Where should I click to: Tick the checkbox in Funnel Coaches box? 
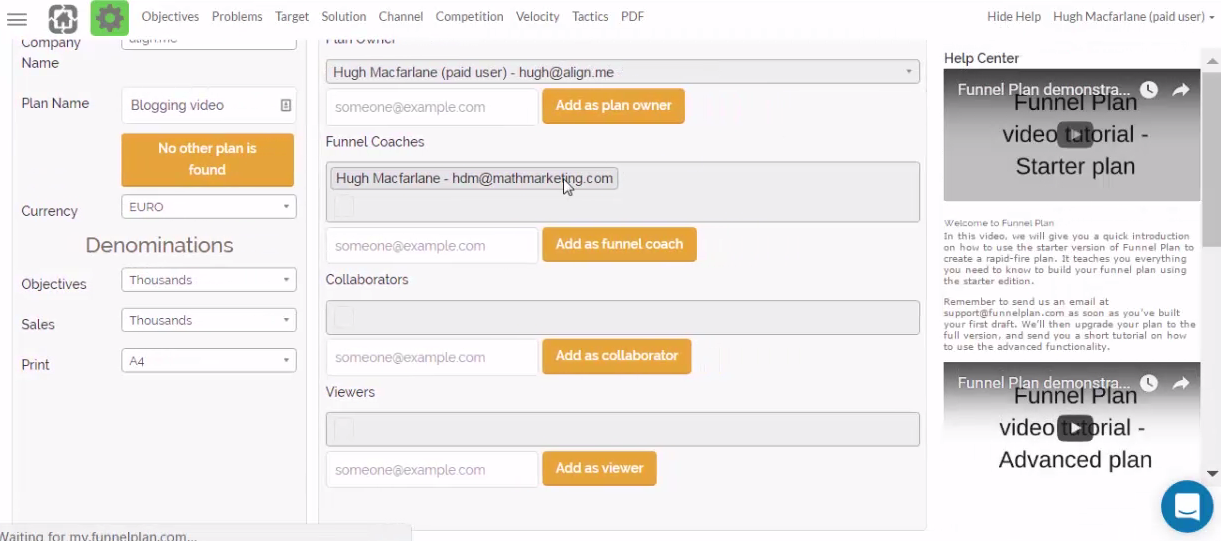343,206
